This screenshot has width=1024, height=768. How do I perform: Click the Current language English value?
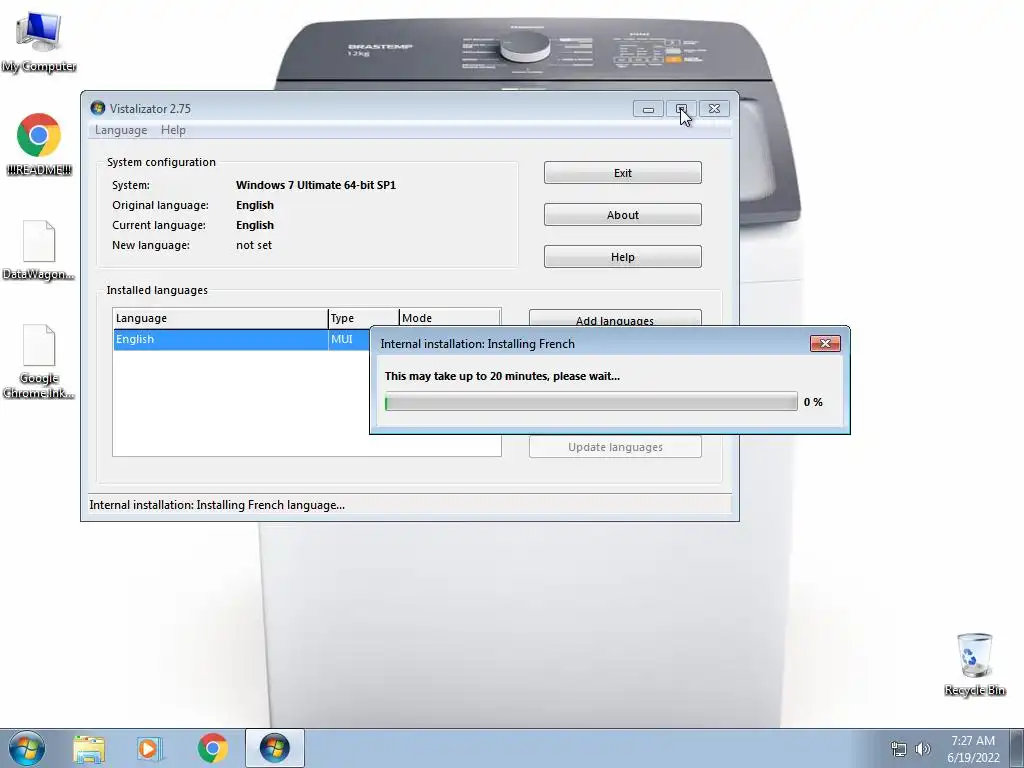coord(255,225)
